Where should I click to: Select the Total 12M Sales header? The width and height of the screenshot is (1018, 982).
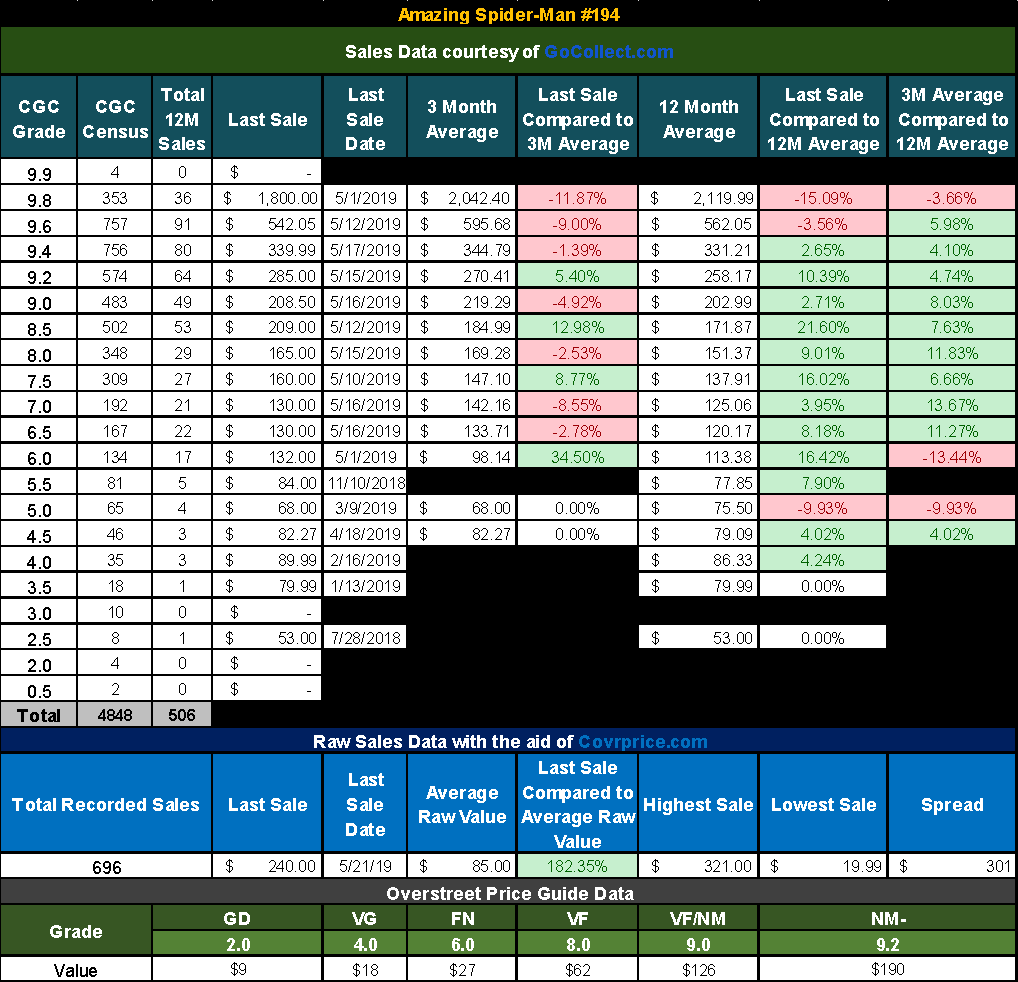[182, 118]
